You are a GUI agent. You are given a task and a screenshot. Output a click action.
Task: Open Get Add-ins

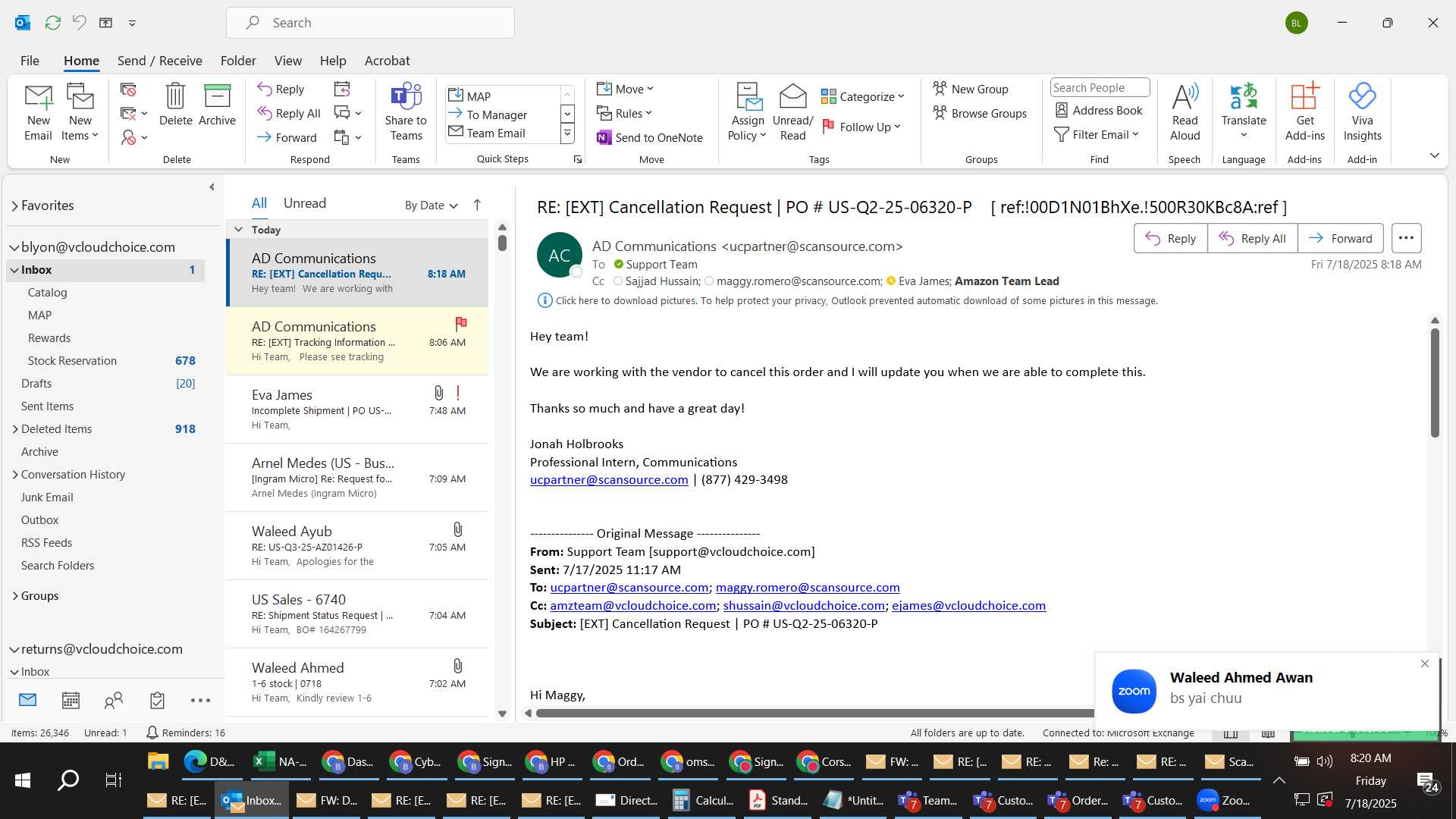pos(1304,113)
